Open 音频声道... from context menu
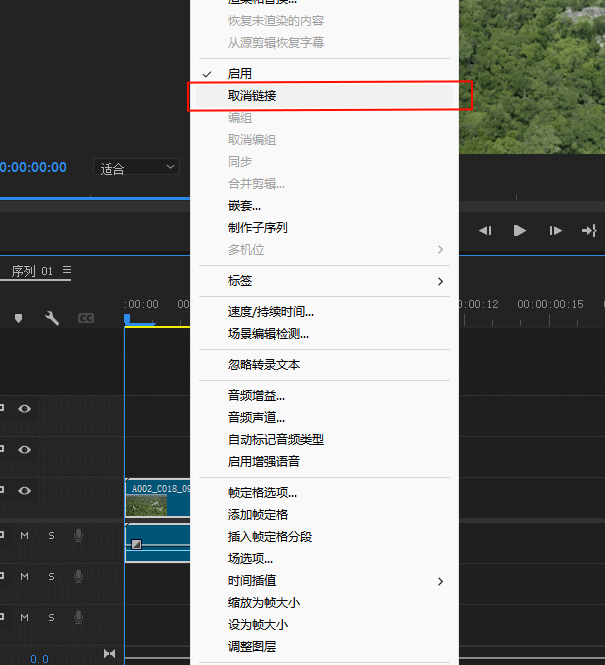The image size is (605, 665). (324, 418)
